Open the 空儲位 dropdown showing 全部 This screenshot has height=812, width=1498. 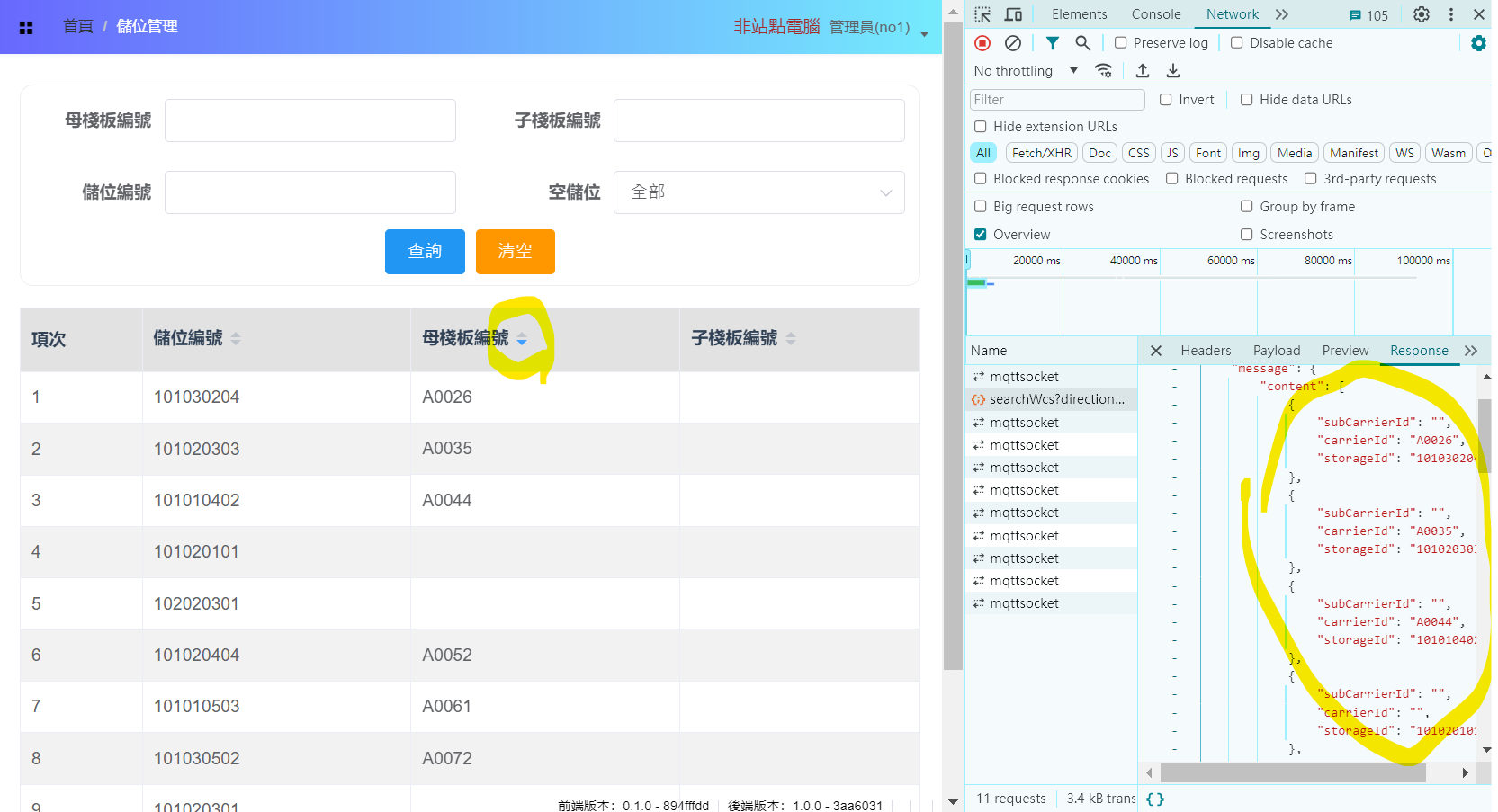[x=759, y=192]
